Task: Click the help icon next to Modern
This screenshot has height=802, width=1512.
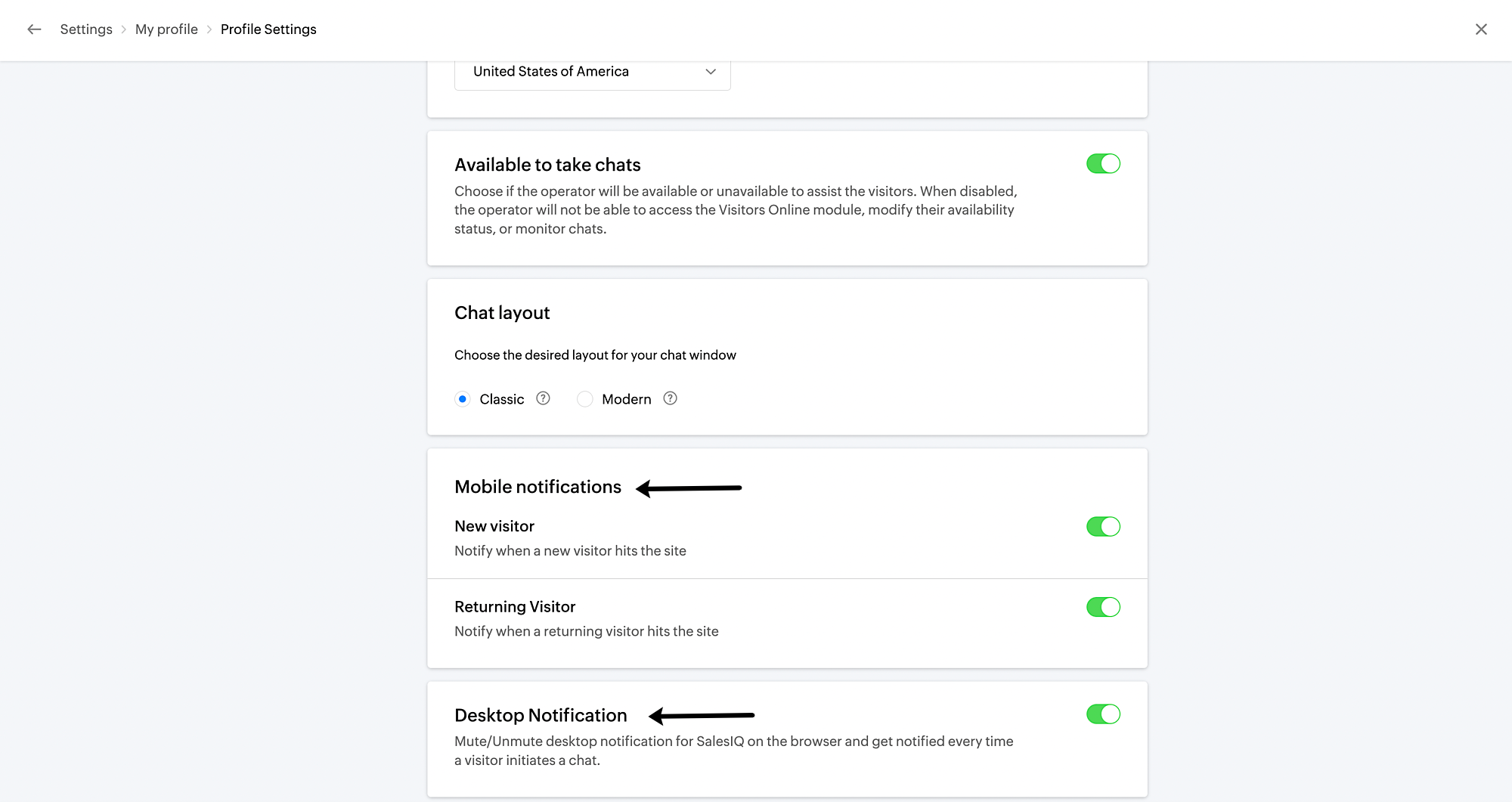Action: click(670, 398)
